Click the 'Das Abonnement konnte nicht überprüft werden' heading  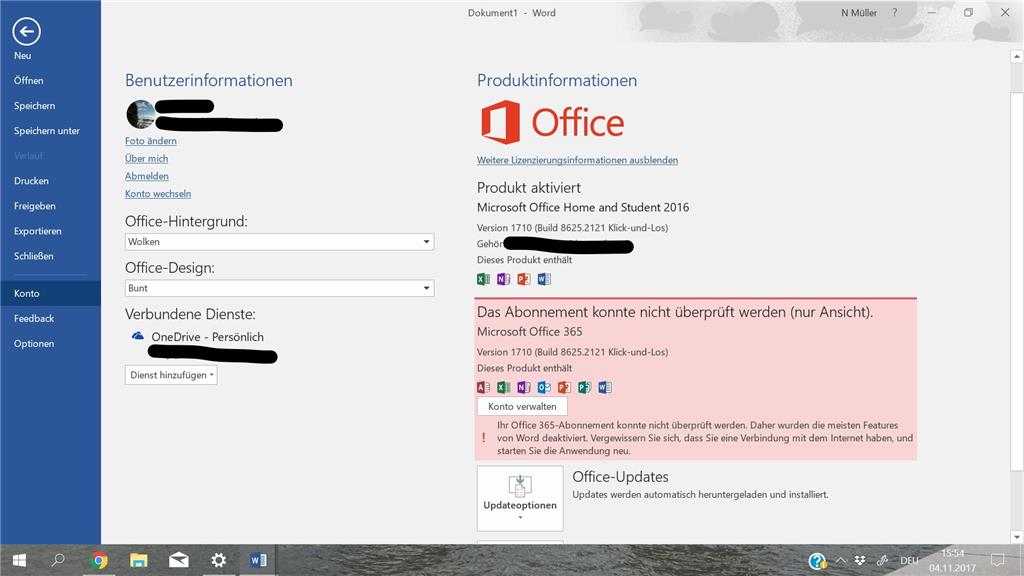click(x=675, y=312)
